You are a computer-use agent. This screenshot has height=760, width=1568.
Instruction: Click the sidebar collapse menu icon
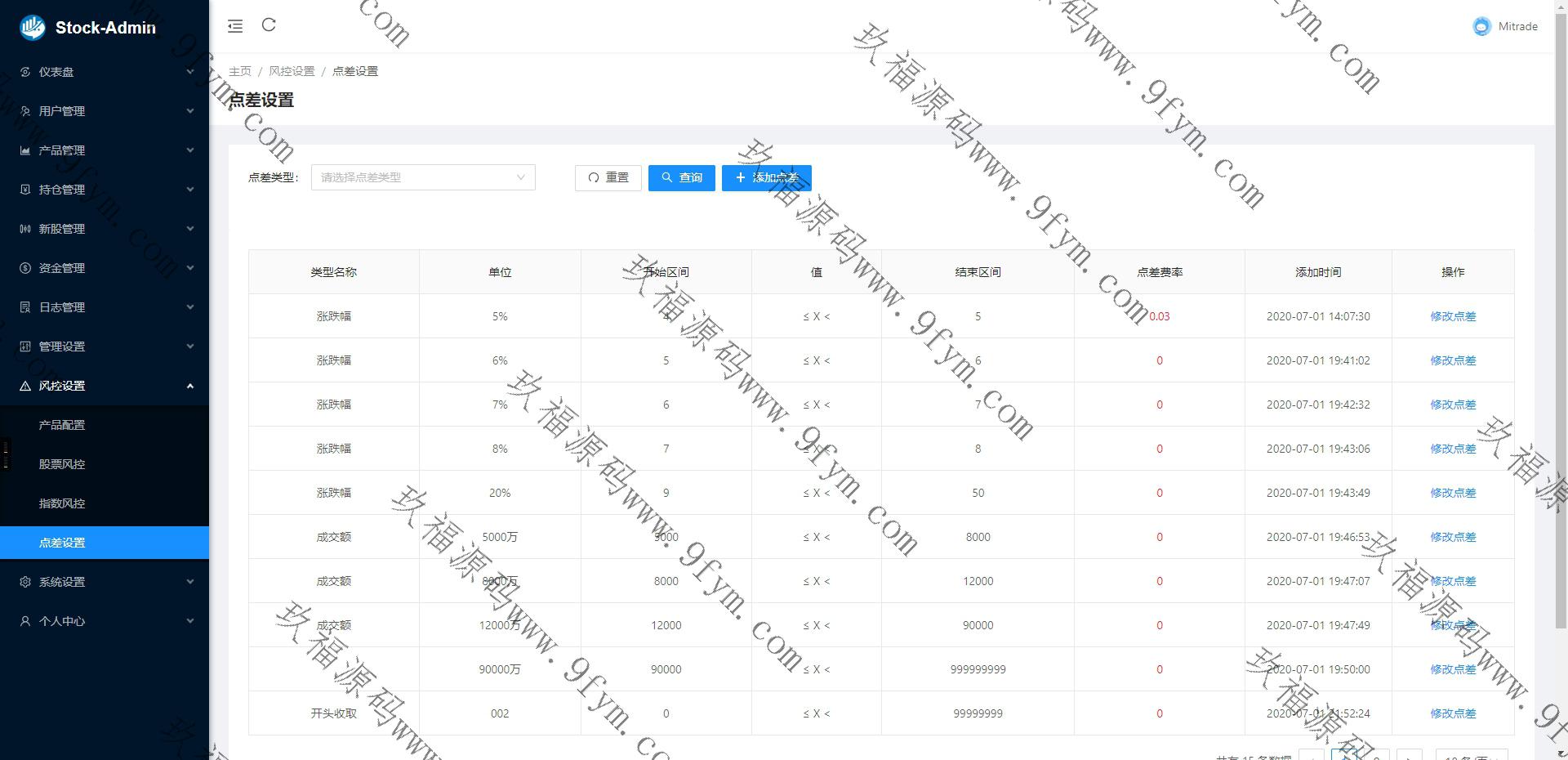(235, 26)
